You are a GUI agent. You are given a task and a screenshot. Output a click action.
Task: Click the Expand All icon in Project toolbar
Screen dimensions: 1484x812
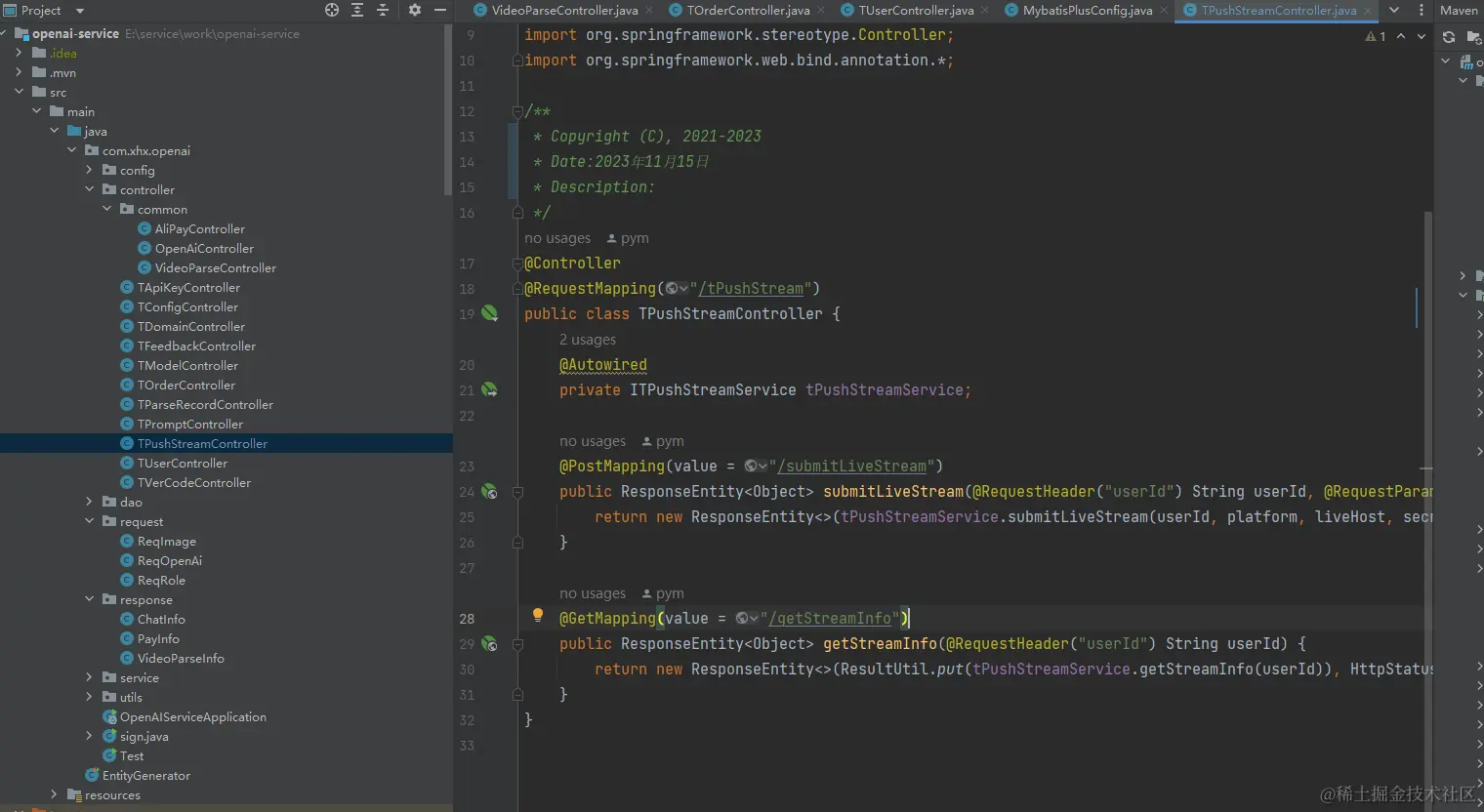pyautogui.click(x=357, y=10)
